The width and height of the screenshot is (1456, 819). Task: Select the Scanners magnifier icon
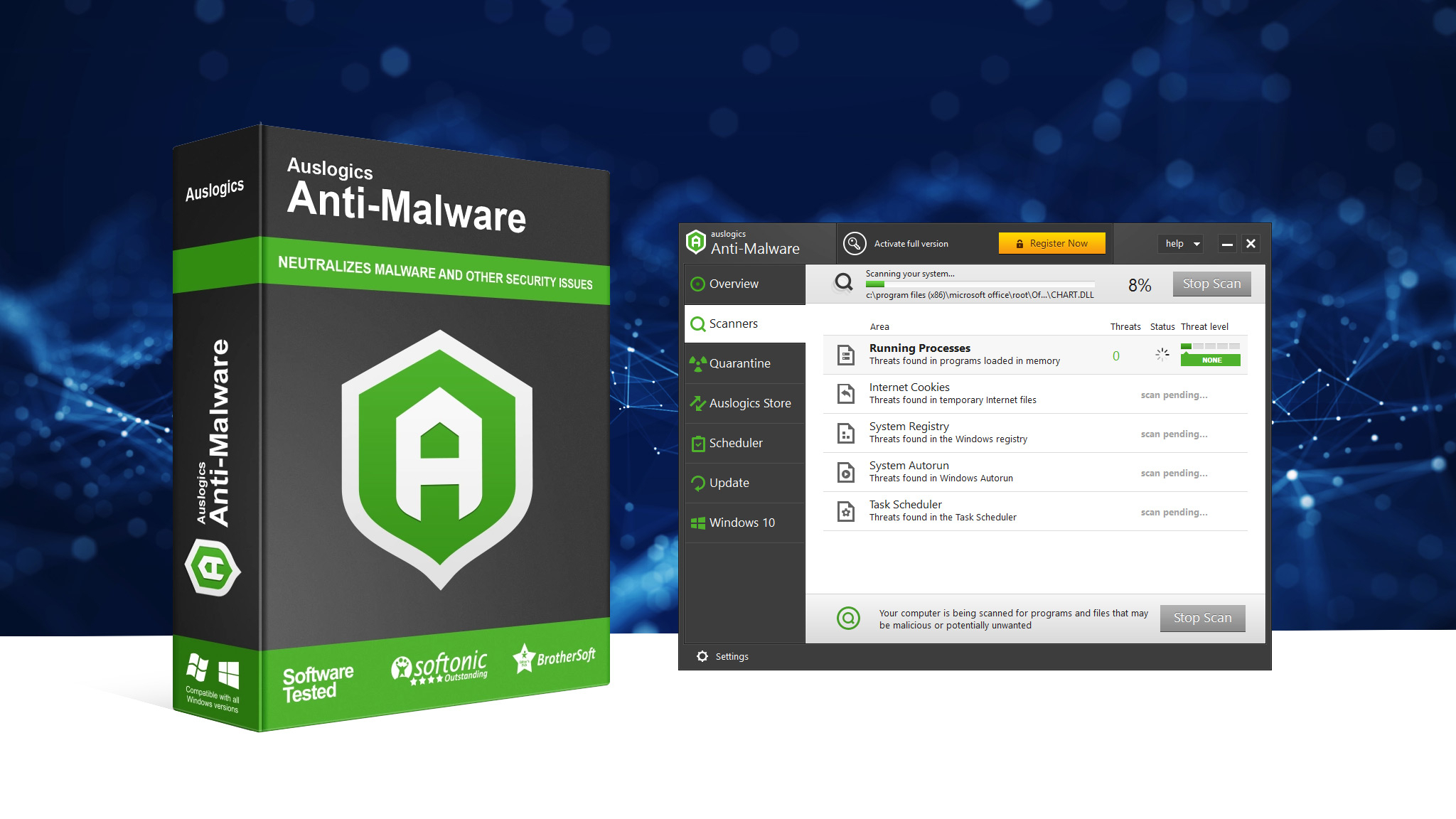699,323
